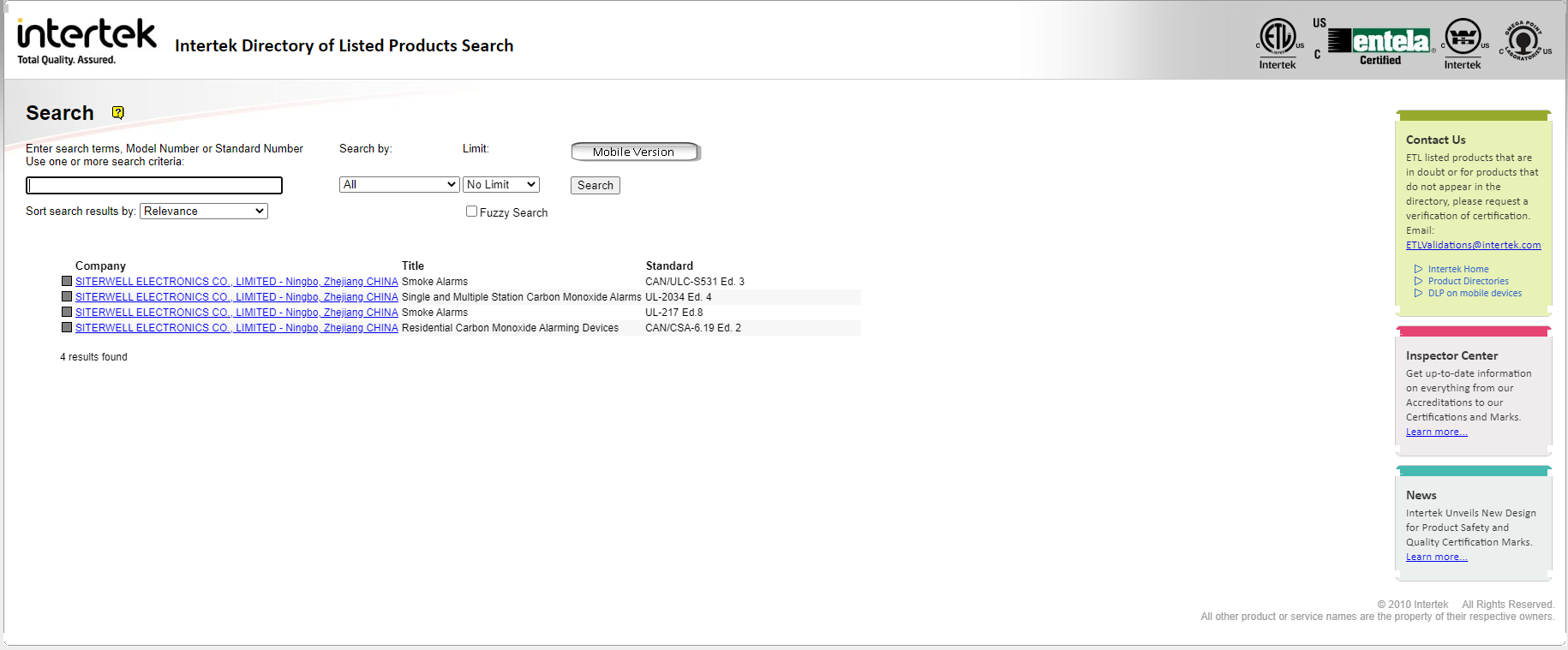Viewport: 1568px width, 650px height.
Task: Click the Search button
Action: click(595, 185)
